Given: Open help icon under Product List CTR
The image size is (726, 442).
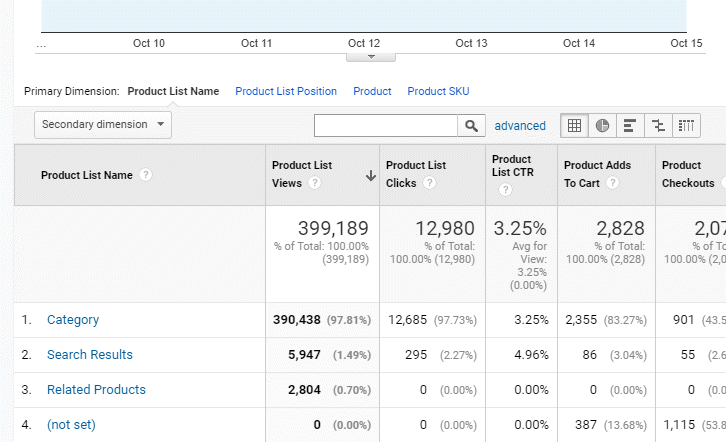Looking at the screenshot, I should pos(505,190).
